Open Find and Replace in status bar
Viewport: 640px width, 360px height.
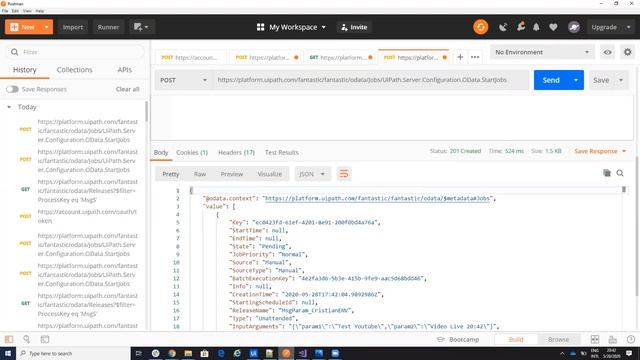click(x=27, y=339)
